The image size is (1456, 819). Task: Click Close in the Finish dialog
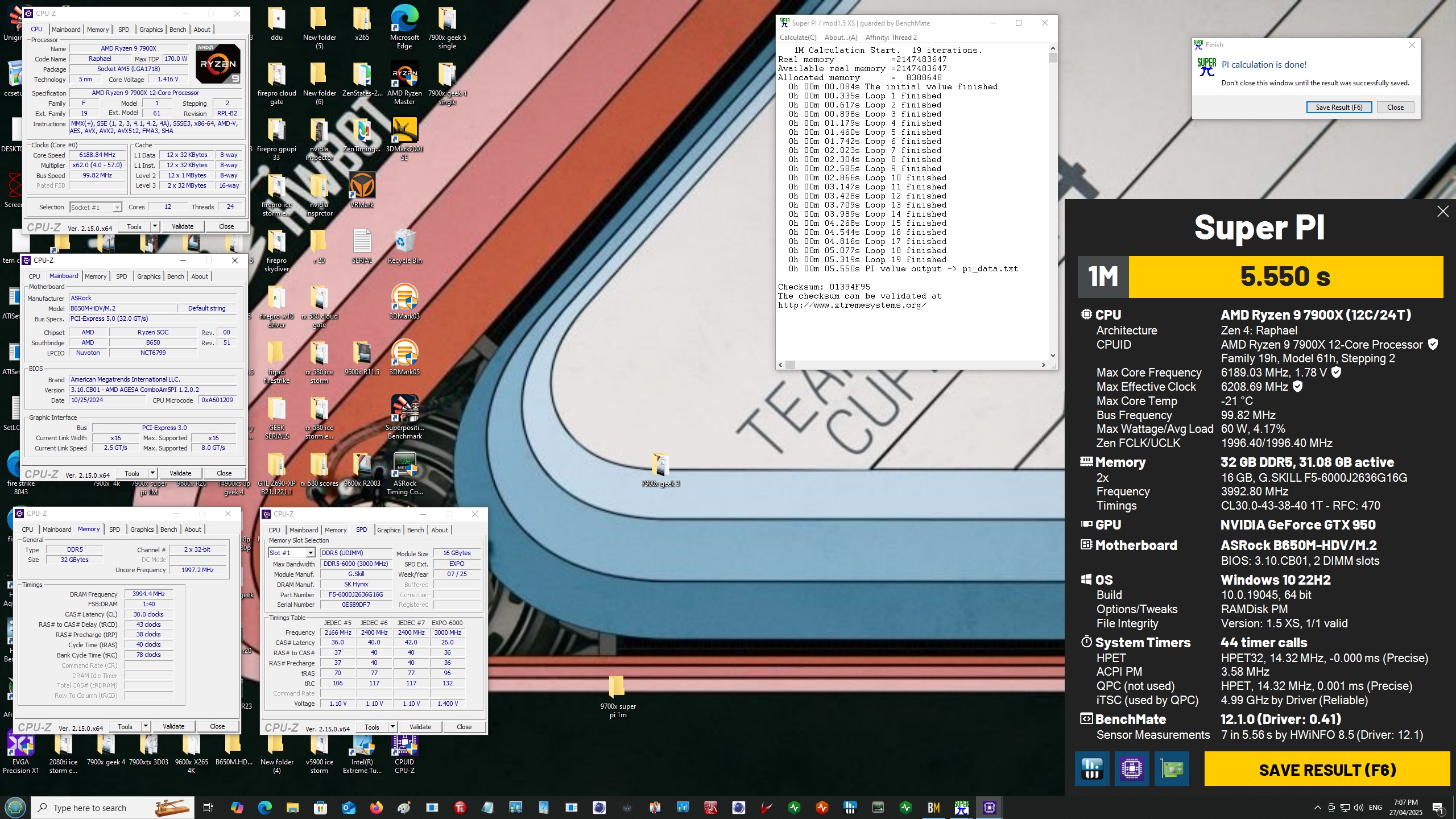coord(1395,107)
